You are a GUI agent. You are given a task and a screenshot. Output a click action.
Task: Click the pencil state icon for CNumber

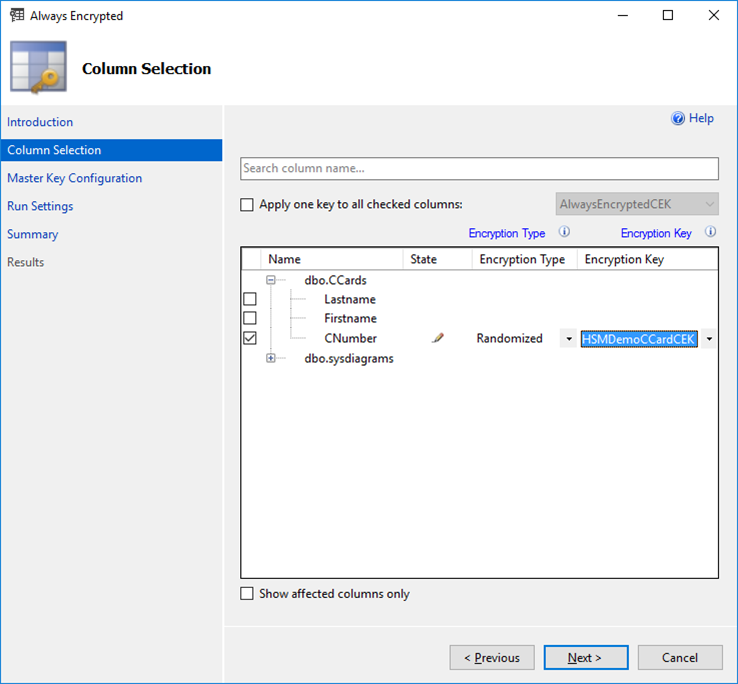[437, 339]
